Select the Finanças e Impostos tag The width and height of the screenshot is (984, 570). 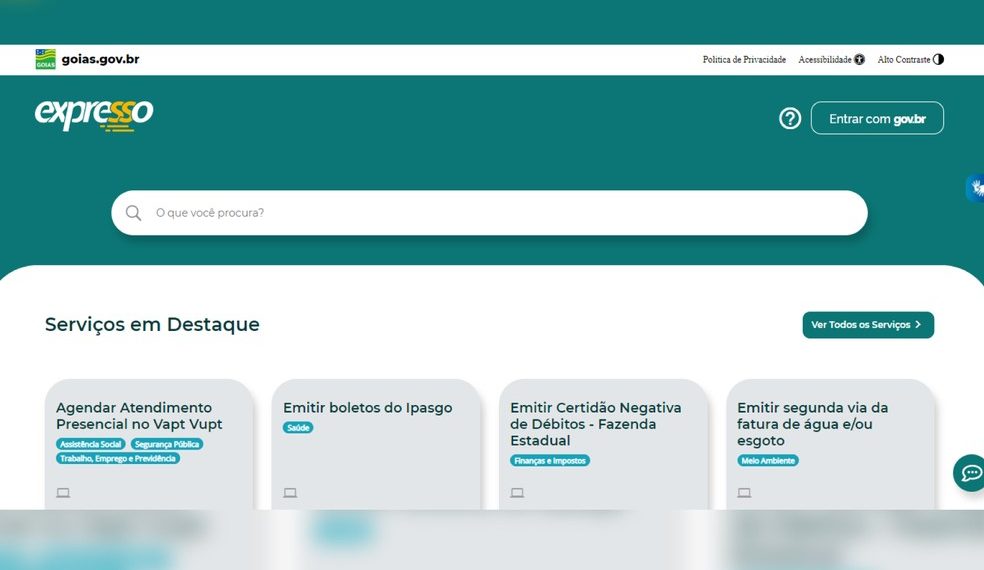(x=550, y=460)
